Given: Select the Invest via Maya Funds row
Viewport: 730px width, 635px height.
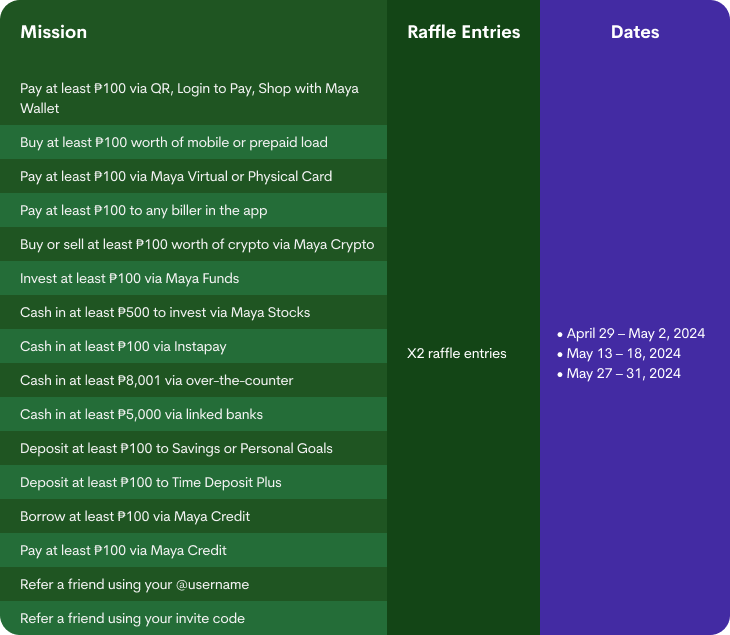Looking at the screenshot, I should tap(130, 278).
